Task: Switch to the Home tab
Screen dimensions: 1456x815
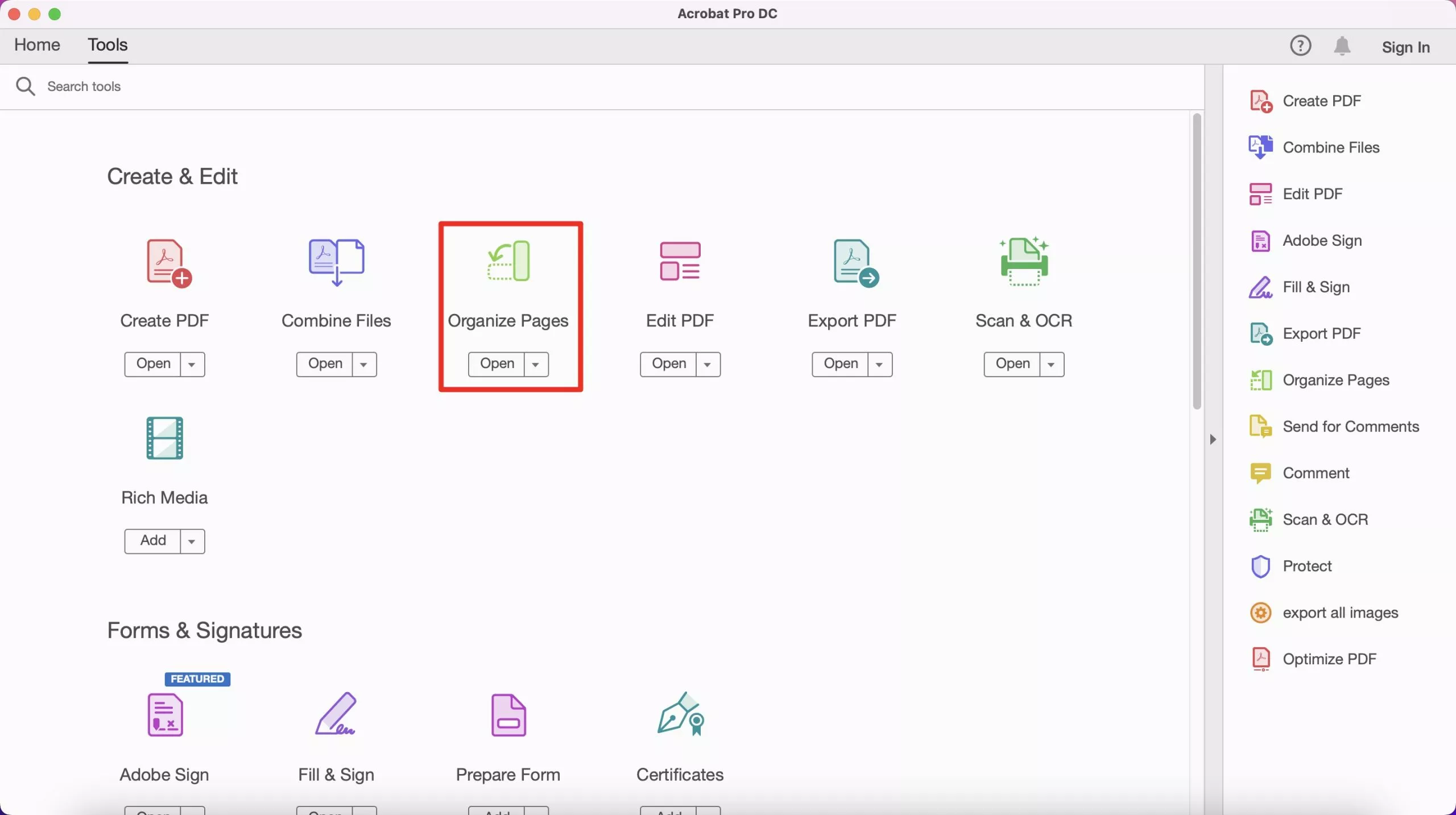Action: tap(37, 44)
